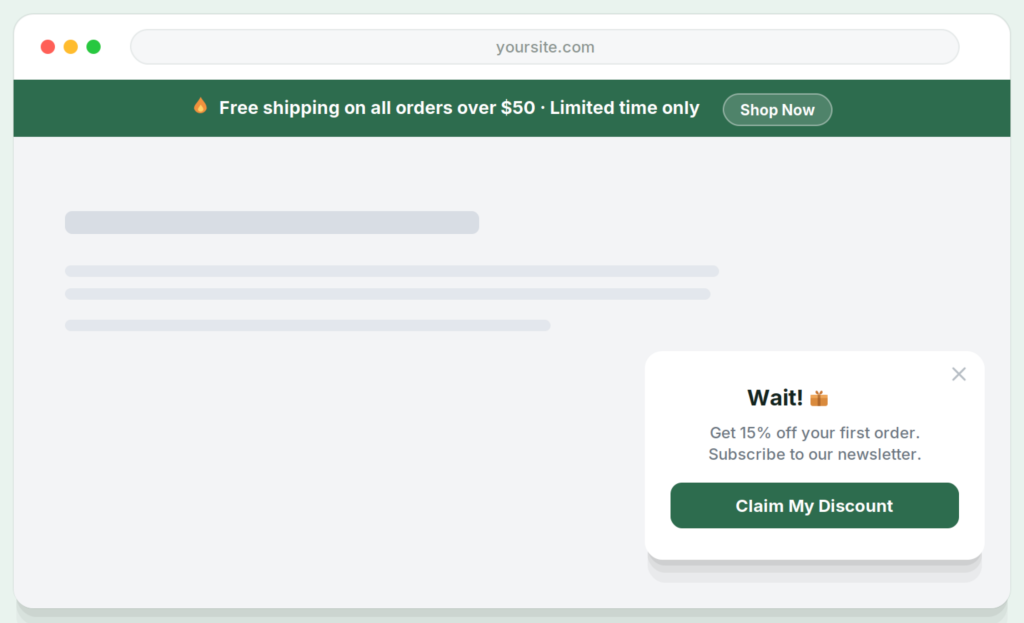
Task: Claim My Discount in the popup
Action: coord(814,505)
